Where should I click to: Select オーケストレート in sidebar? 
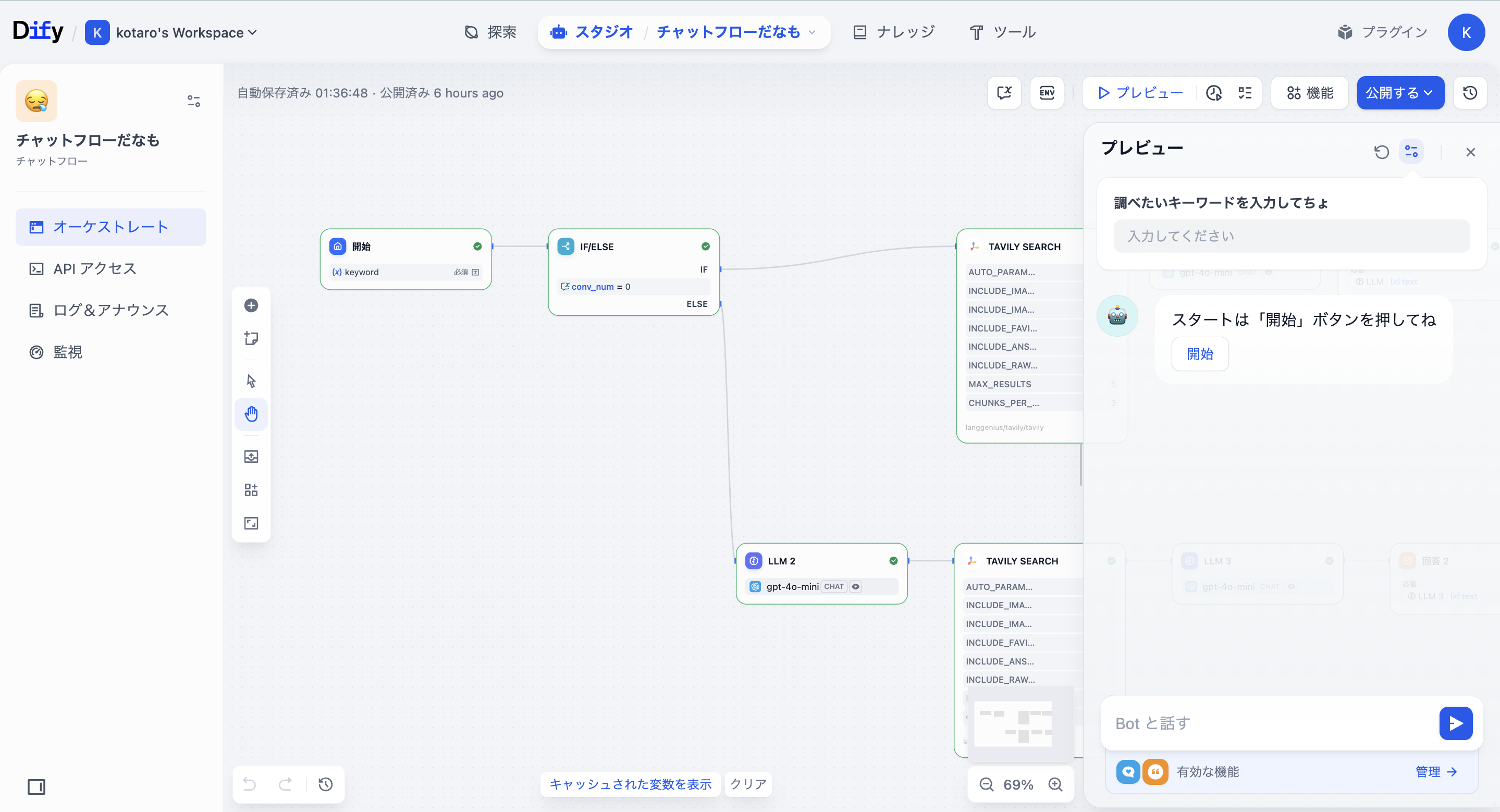pos(110,227)
